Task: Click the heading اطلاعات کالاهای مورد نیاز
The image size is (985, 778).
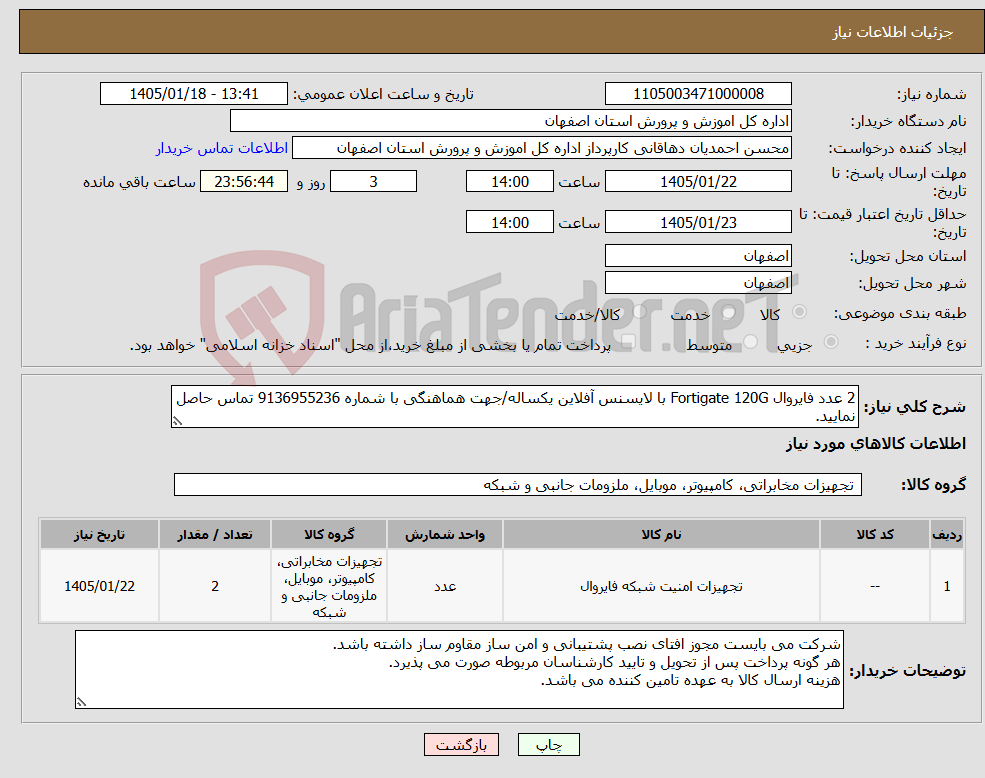Action: (x=876, y=444)
